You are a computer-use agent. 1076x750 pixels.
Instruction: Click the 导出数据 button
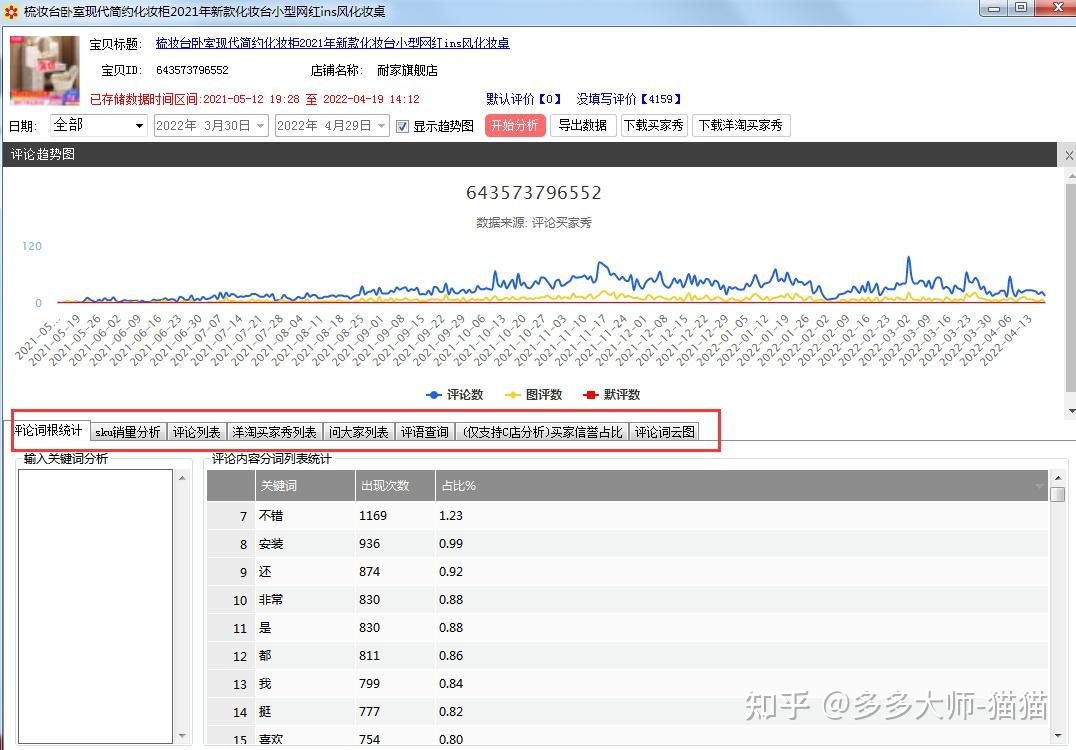click(582, 126)
